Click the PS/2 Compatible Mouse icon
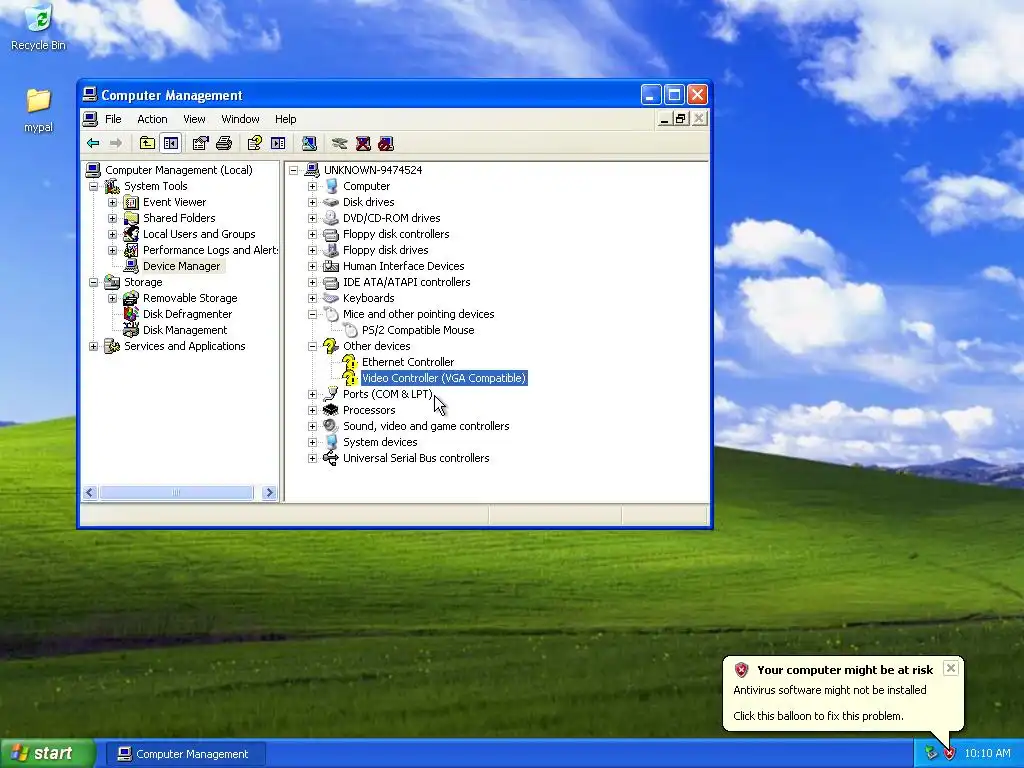Image resolution: width=1024 pixels, height=768 pixels. (350, 330)
